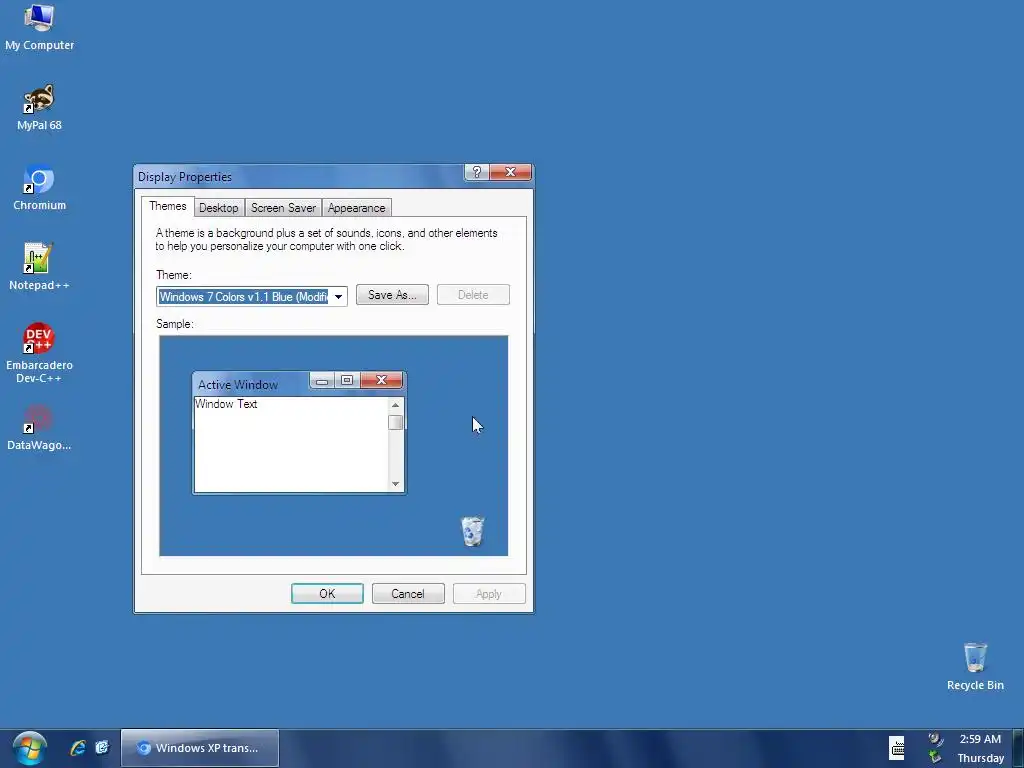Click the sample window scroll down arrow

pos(395,484)
